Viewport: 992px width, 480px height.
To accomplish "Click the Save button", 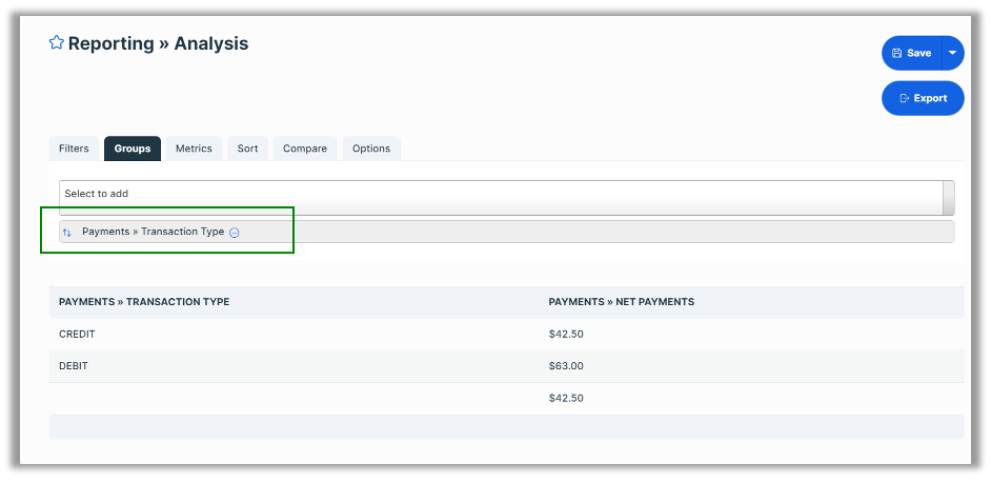I will (911, 53).
